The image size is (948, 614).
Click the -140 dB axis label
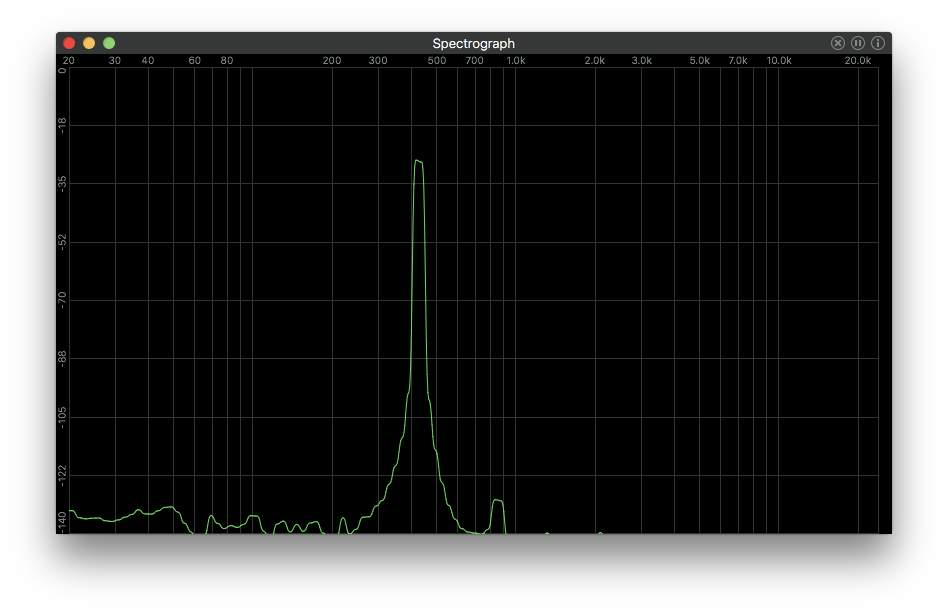62,522
